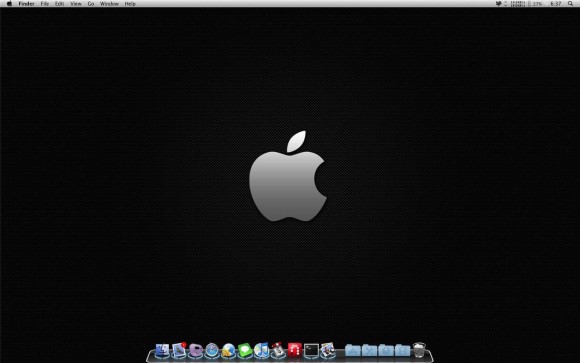
Task: Open the Go menu
Action: pyautogui.click(x=91, y=4)
